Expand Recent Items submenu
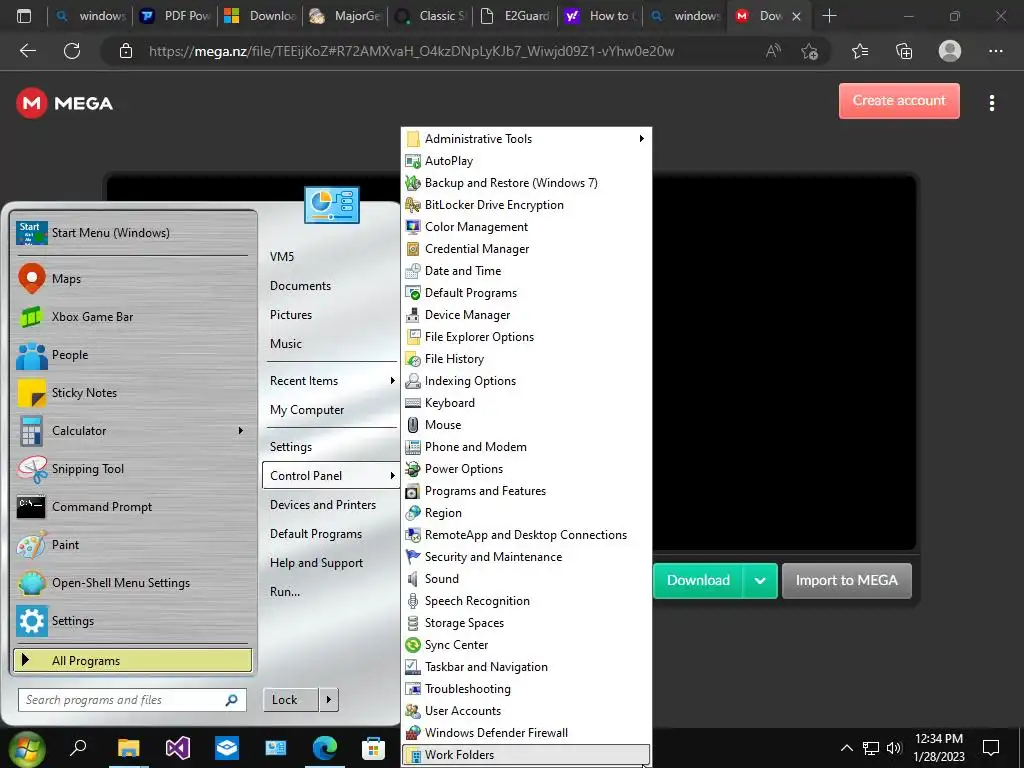Screen dimensions: 1024x768 tap(330, 381)
